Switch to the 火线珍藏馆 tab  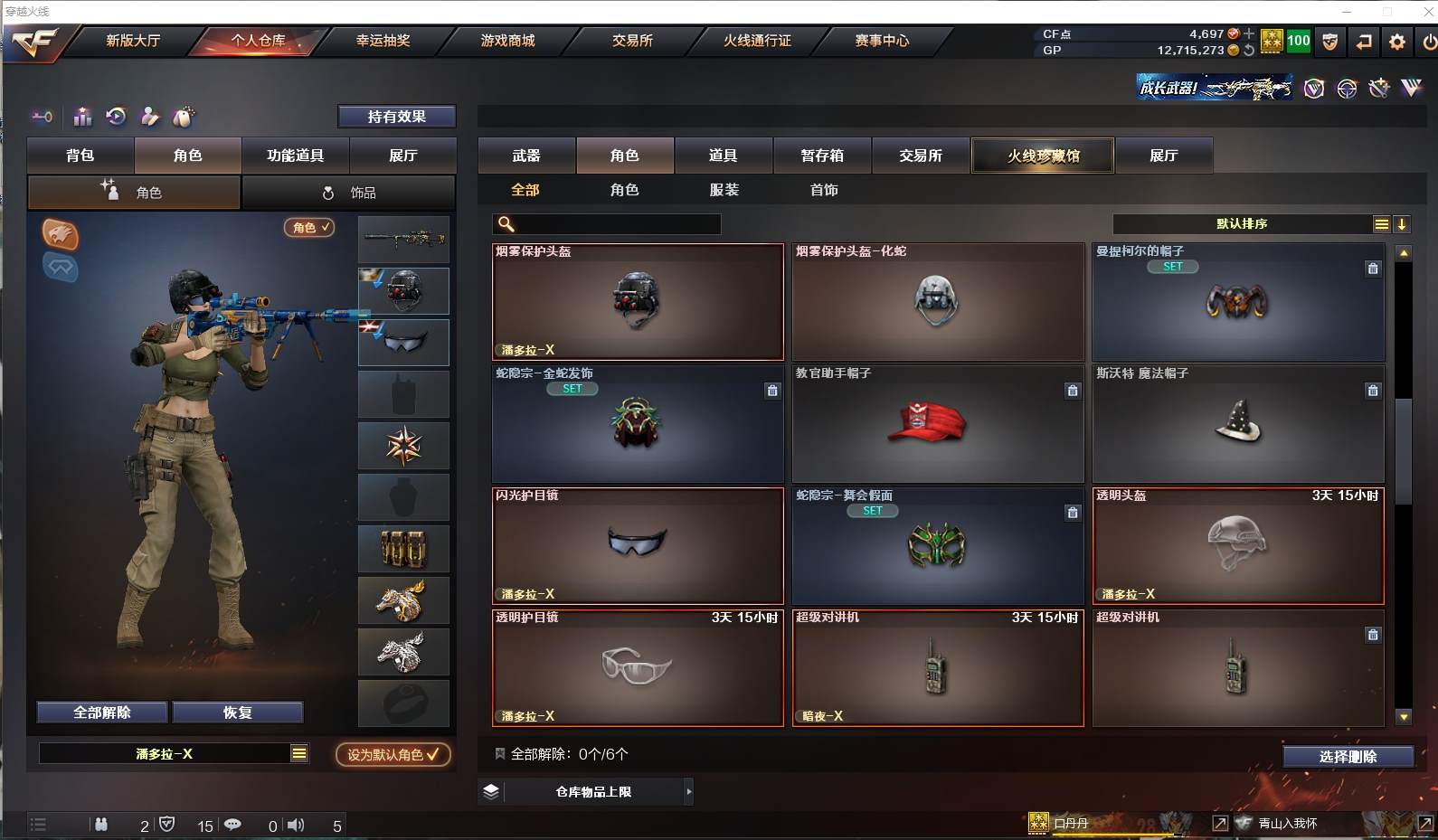point(1043,156)
